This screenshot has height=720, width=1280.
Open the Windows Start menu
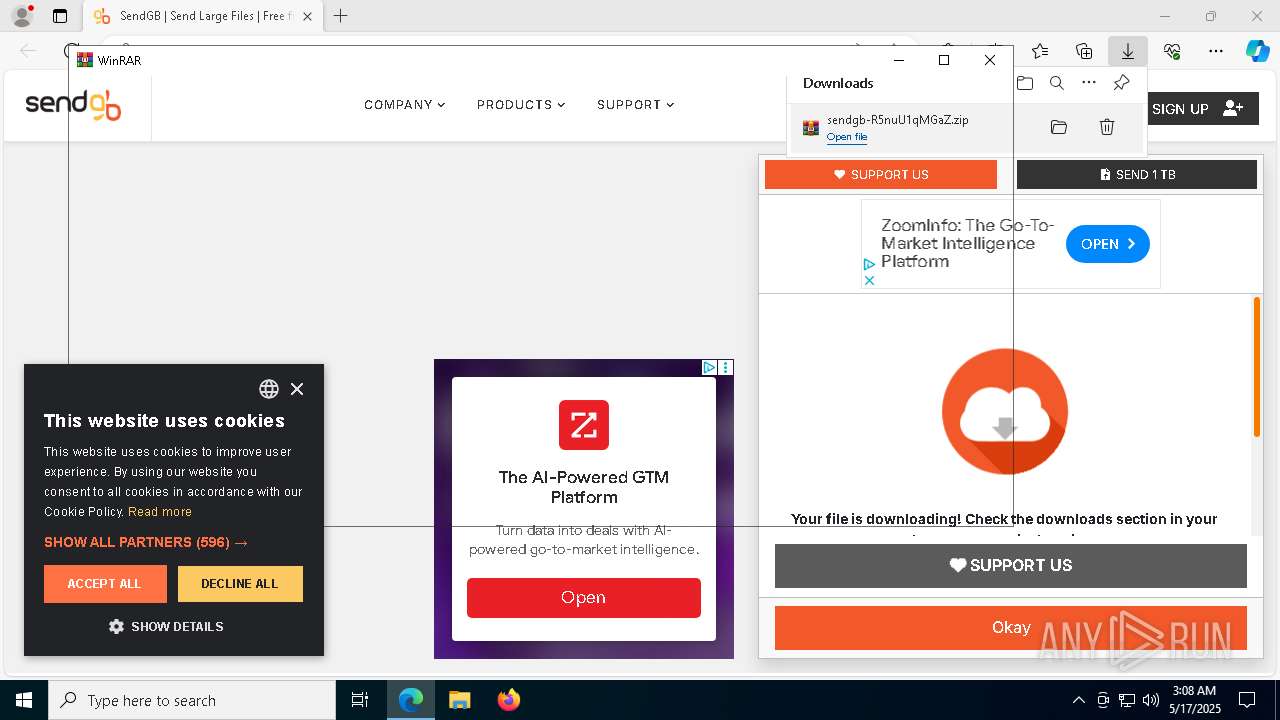pos(24,700)
